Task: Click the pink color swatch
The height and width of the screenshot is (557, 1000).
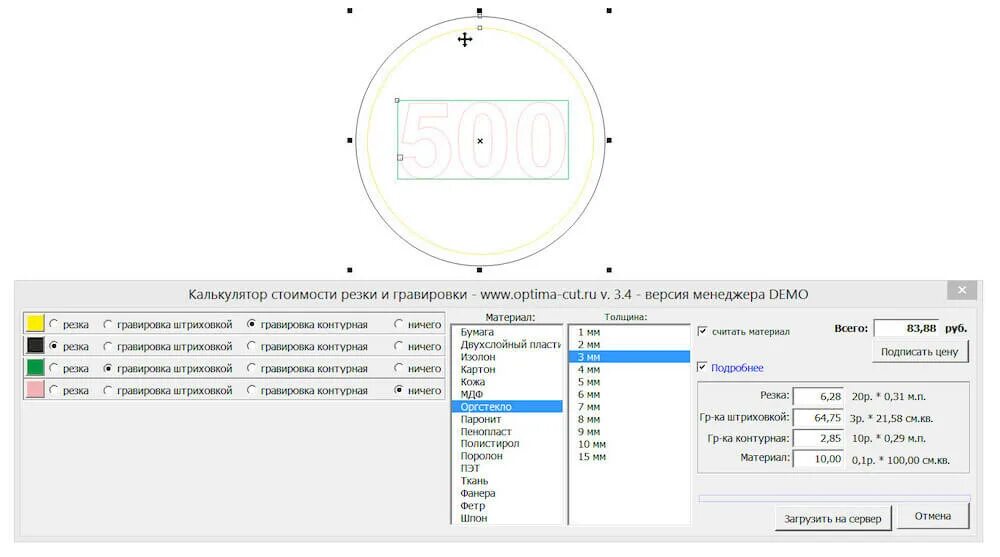Action: pos(35,389)
